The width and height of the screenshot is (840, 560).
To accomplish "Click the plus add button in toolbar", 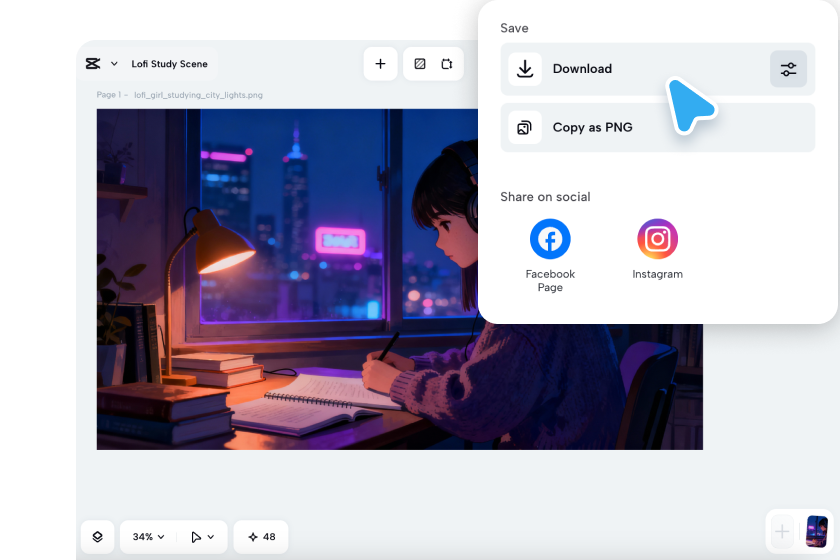I will pyautogui.click(x=380, y=64).
